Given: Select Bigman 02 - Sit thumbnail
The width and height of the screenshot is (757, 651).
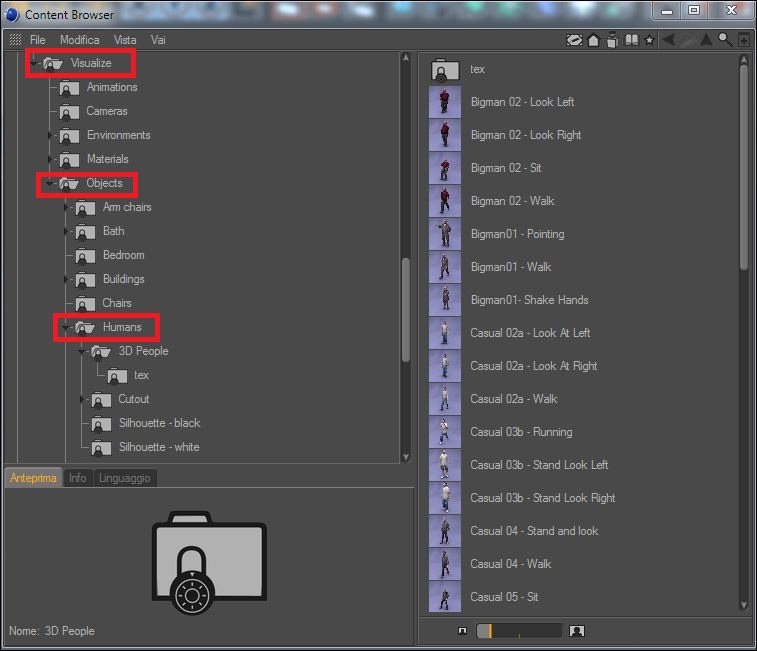Looking at the screenshot, I should pos(445,168).
